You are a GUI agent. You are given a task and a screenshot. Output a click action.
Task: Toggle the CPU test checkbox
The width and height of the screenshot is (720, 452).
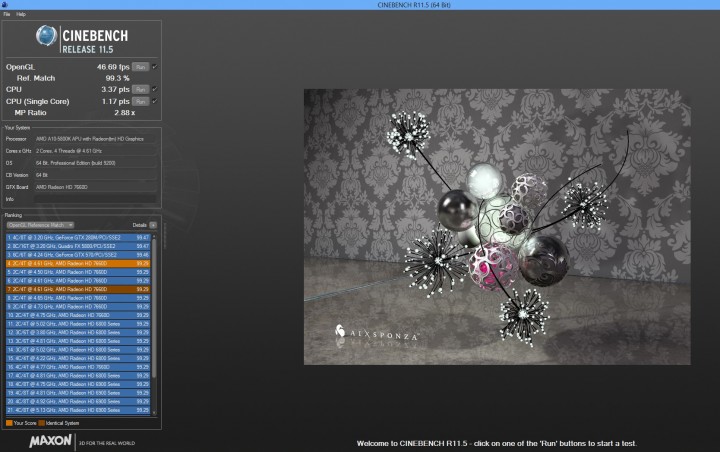pyautogui.click(x=154, y=88)
